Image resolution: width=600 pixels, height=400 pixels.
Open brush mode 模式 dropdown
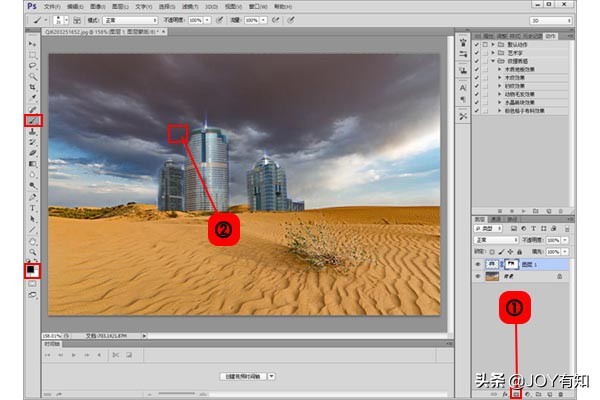click(x=130, y=20)
